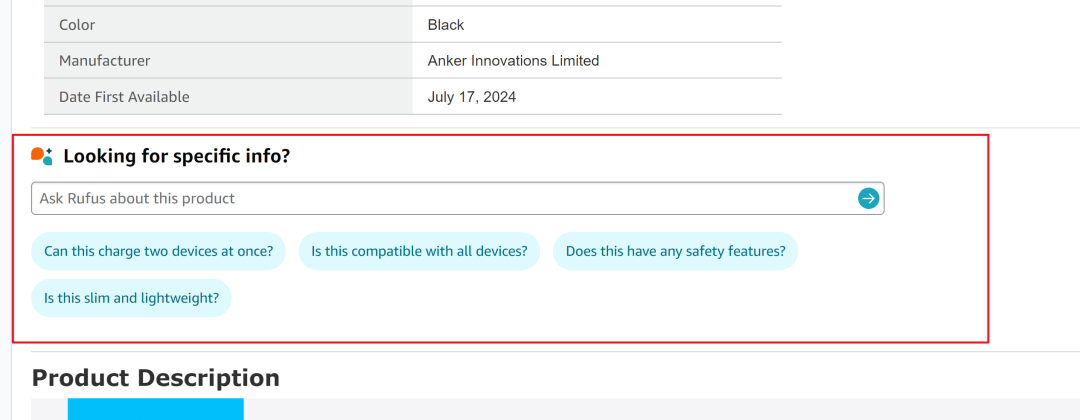The height and width of the screenshot is (420, 1080).
Task: Open the blue product description image
Action: [156, 409]
